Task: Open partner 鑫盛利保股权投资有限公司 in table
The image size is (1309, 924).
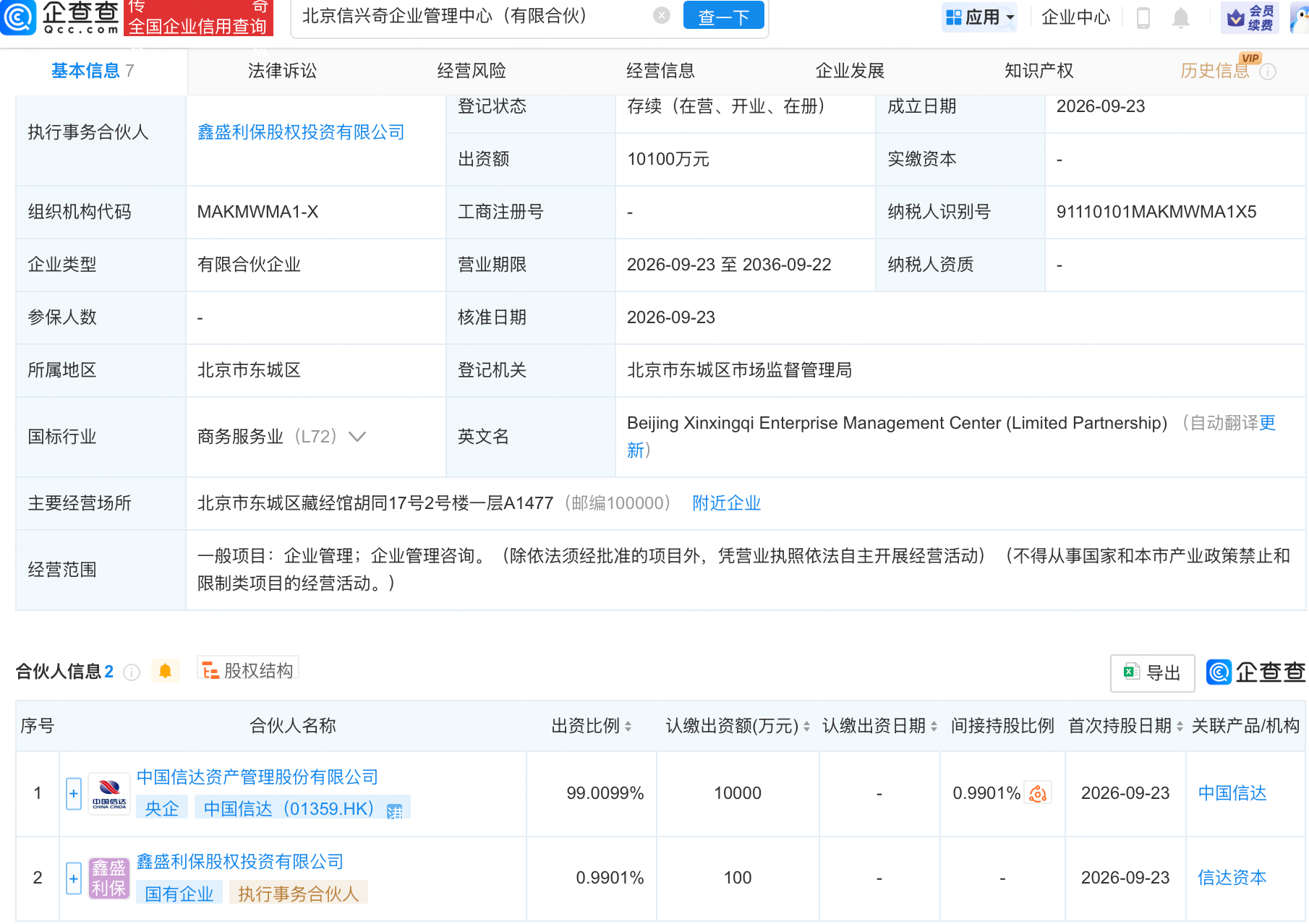Action: point(240,862)
